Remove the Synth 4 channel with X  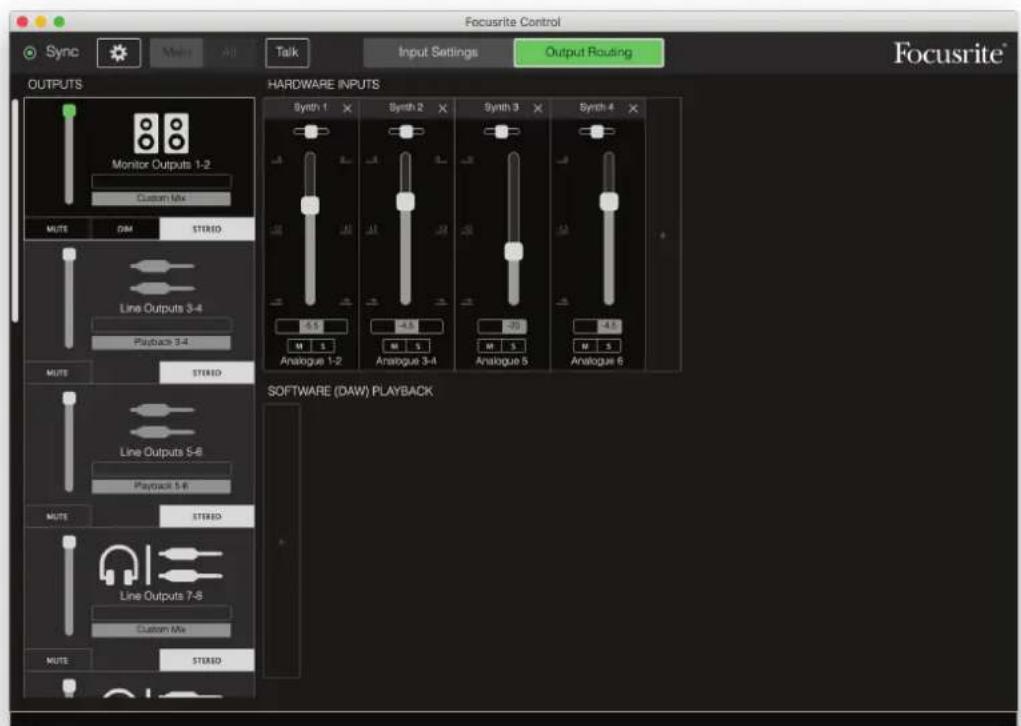click(x=633, y=108)
